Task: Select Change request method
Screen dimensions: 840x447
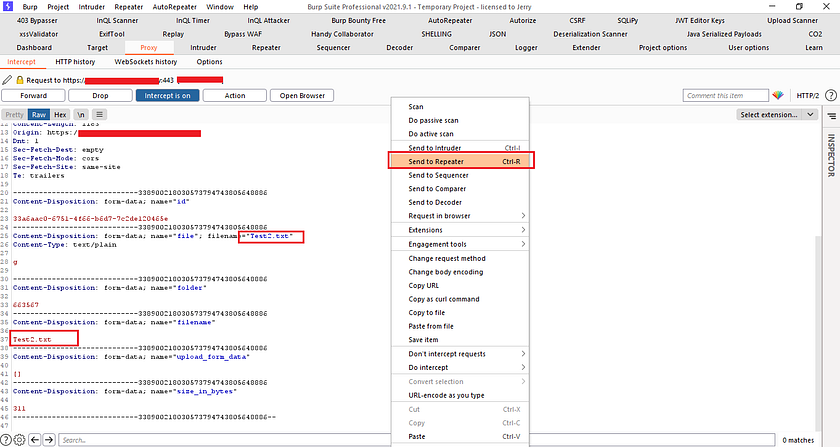Action: click(x=460, y=258)
